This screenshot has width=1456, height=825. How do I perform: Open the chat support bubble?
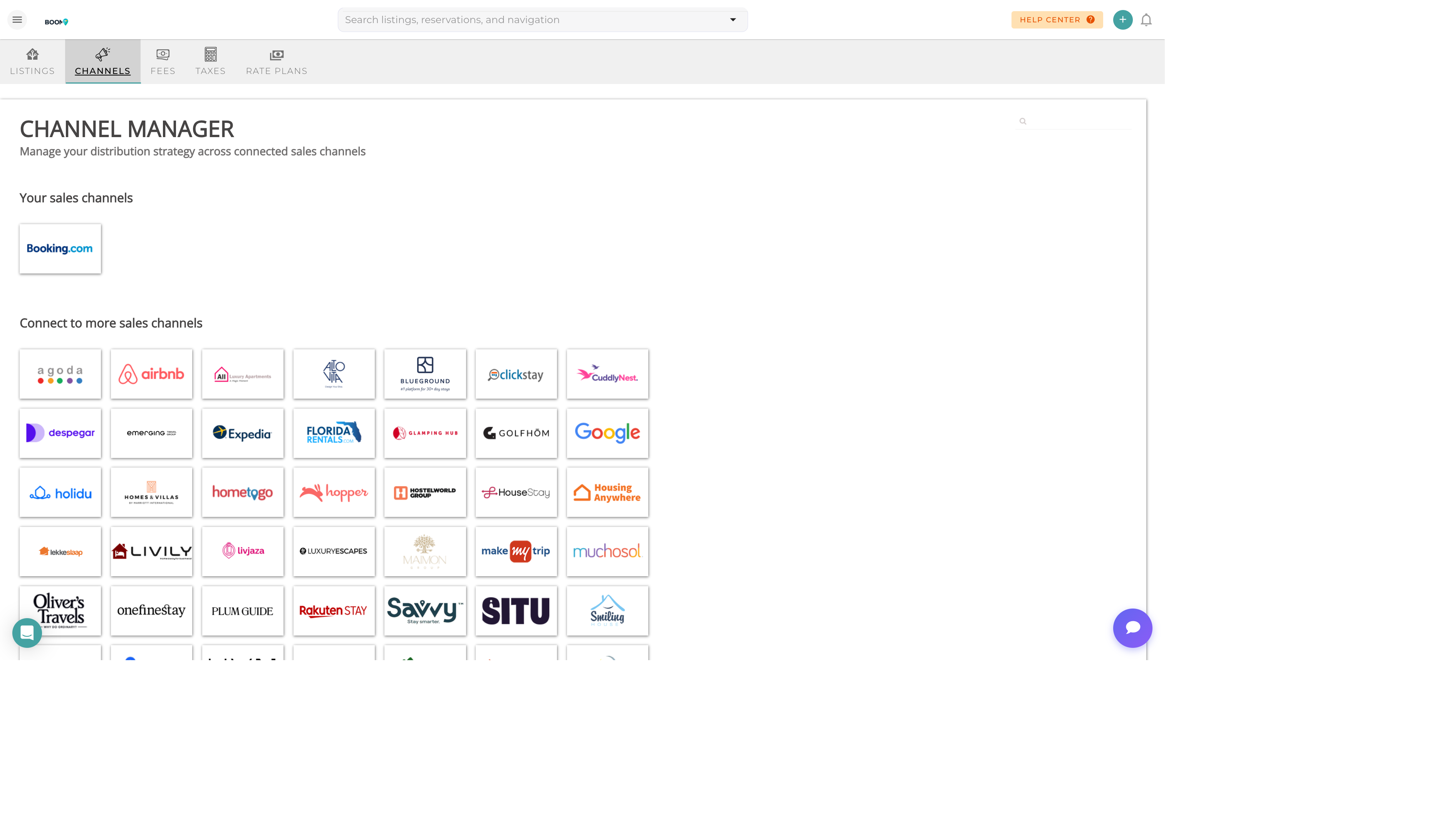tap(1132, 628)
